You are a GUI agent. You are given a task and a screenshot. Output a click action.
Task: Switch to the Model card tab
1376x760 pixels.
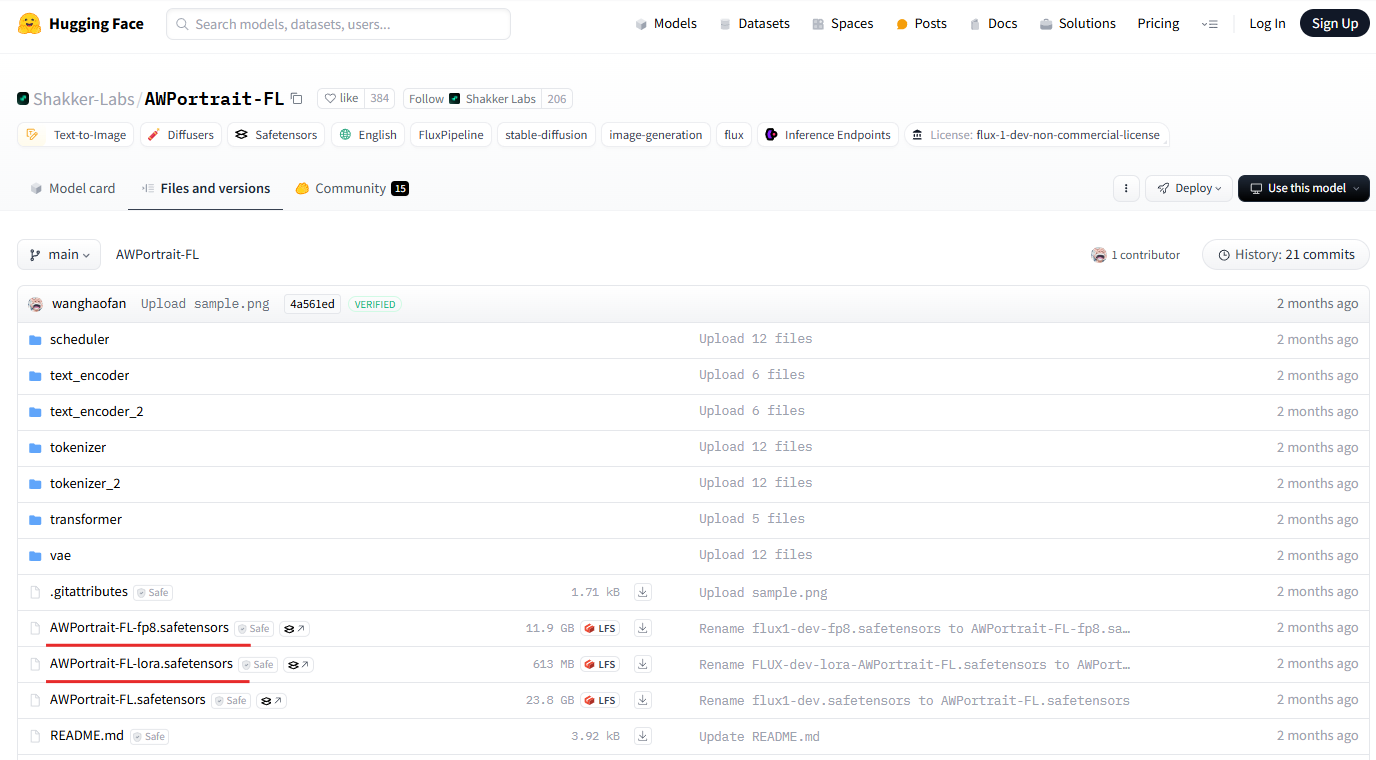pos(72,188)
